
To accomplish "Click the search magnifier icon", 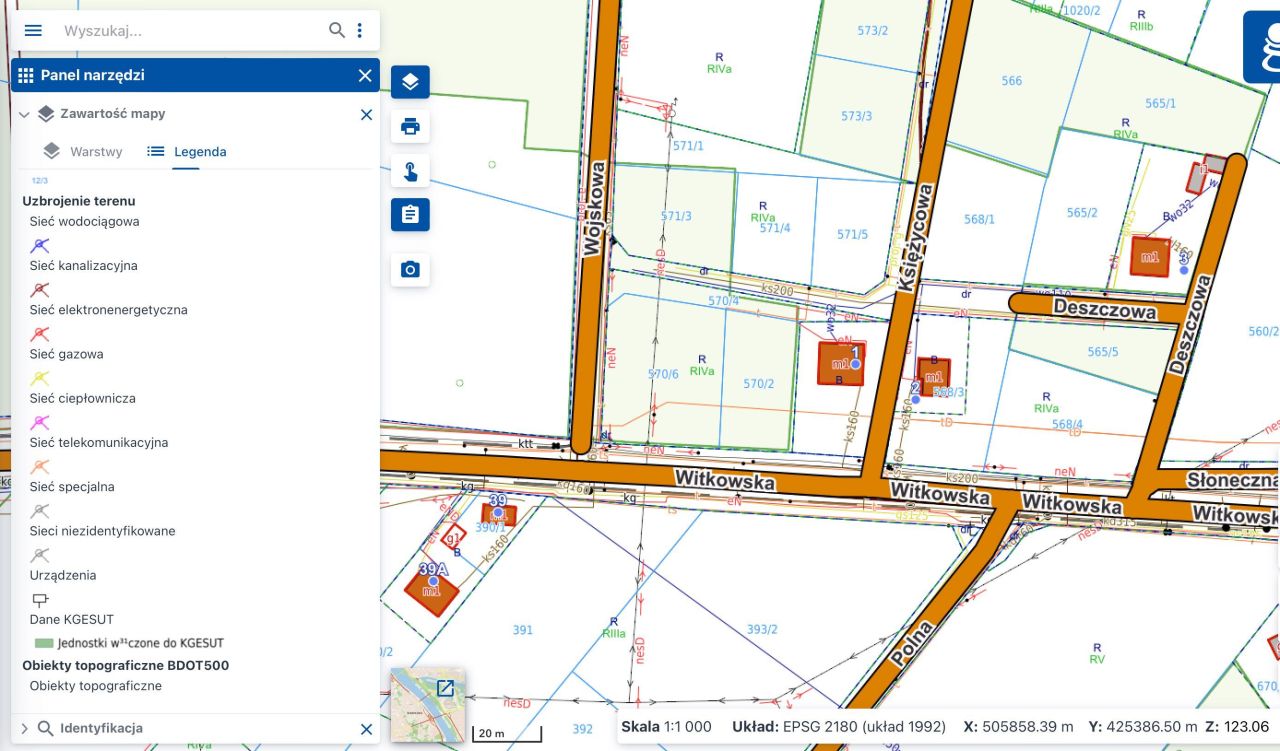I will click(x=337, y=30).
